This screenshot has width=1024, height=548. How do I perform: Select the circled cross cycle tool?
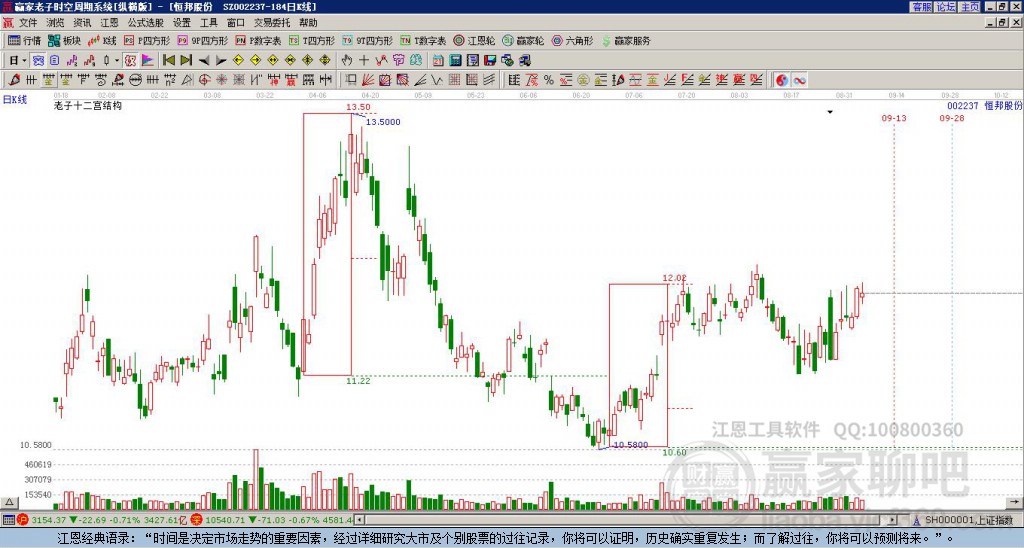(204, 80)
